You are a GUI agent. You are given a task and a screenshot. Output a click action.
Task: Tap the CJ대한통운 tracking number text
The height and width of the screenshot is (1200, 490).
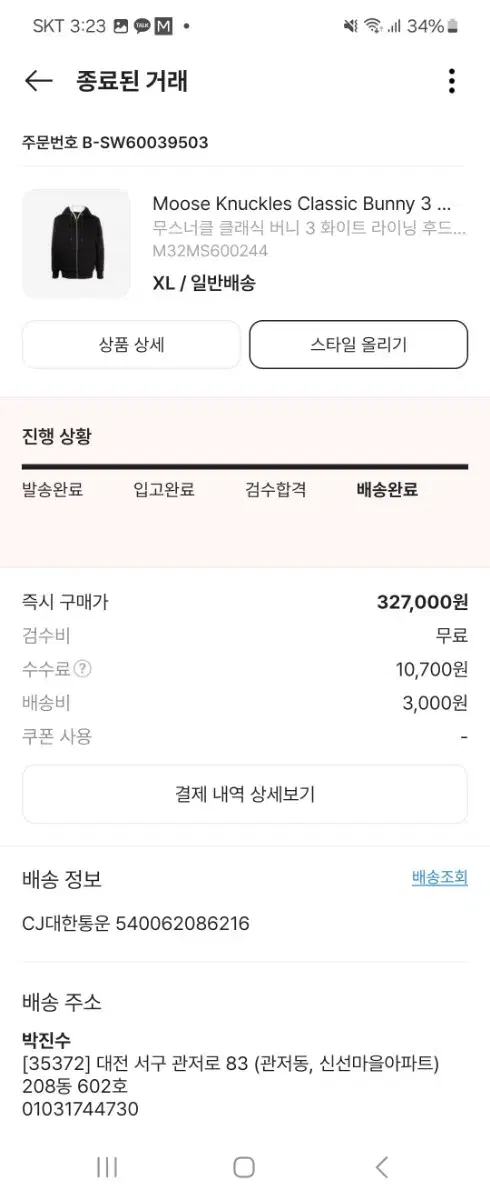tap(136, 923)
